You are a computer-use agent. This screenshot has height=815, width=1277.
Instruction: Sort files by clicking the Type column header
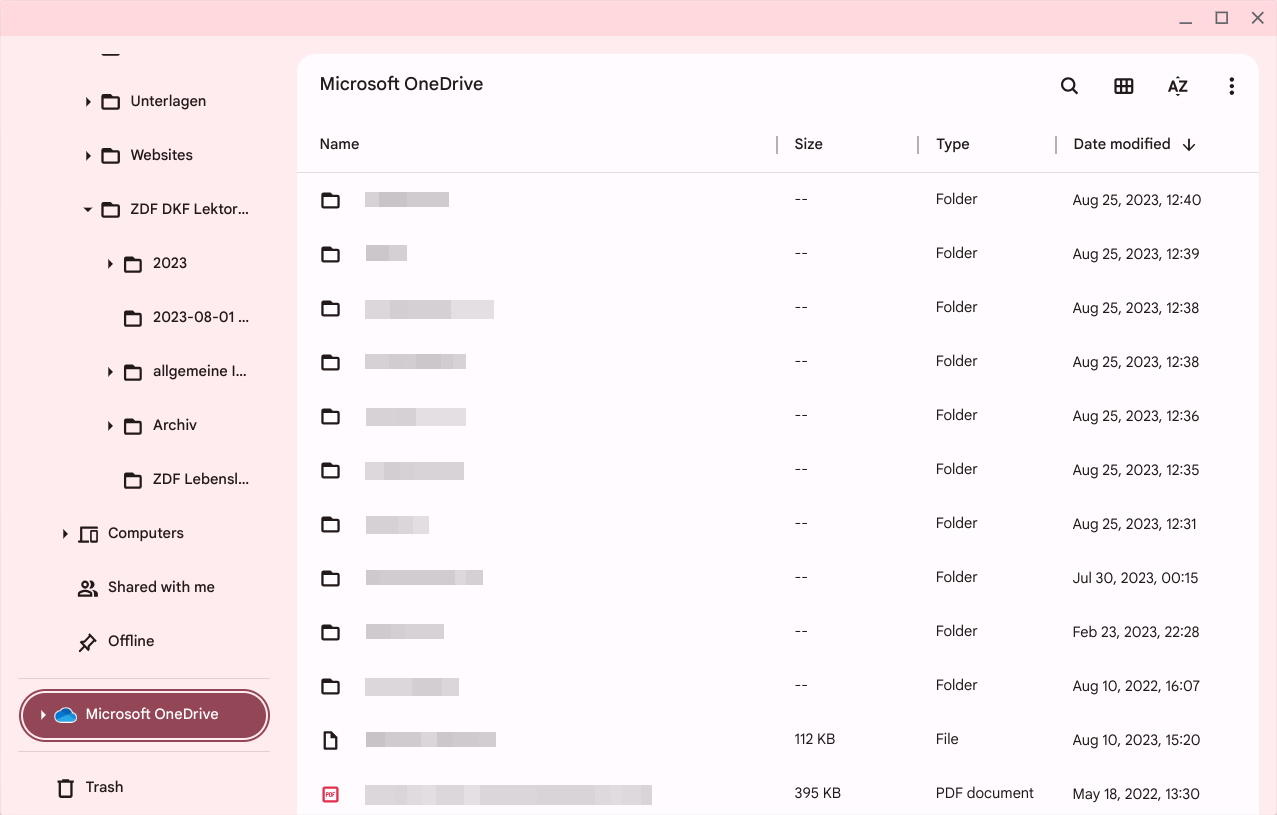click(952, 144)
